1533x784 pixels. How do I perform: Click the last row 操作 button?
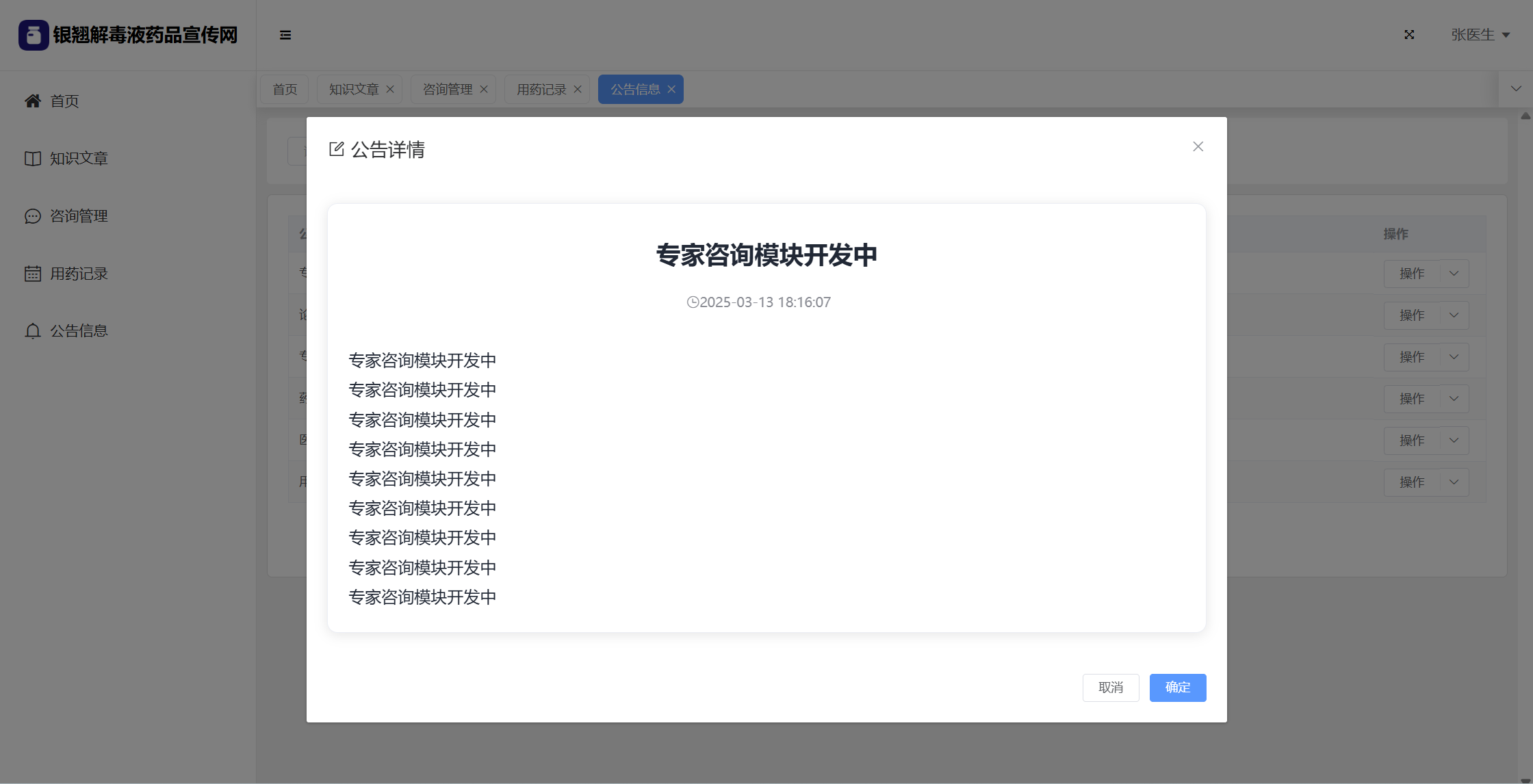1411,482
